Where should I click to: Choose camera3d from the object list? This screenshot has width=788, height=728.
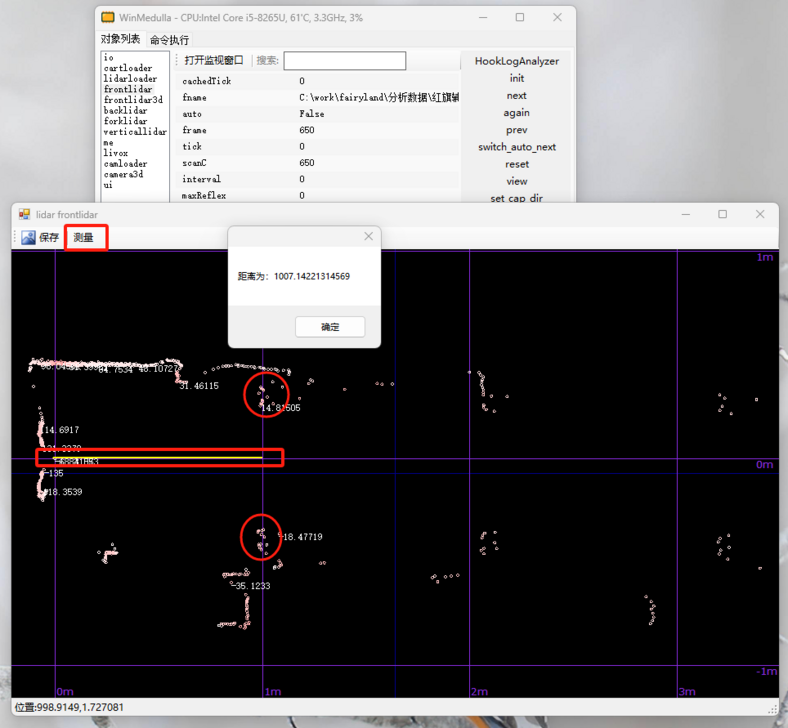click(x=123, y=174)
